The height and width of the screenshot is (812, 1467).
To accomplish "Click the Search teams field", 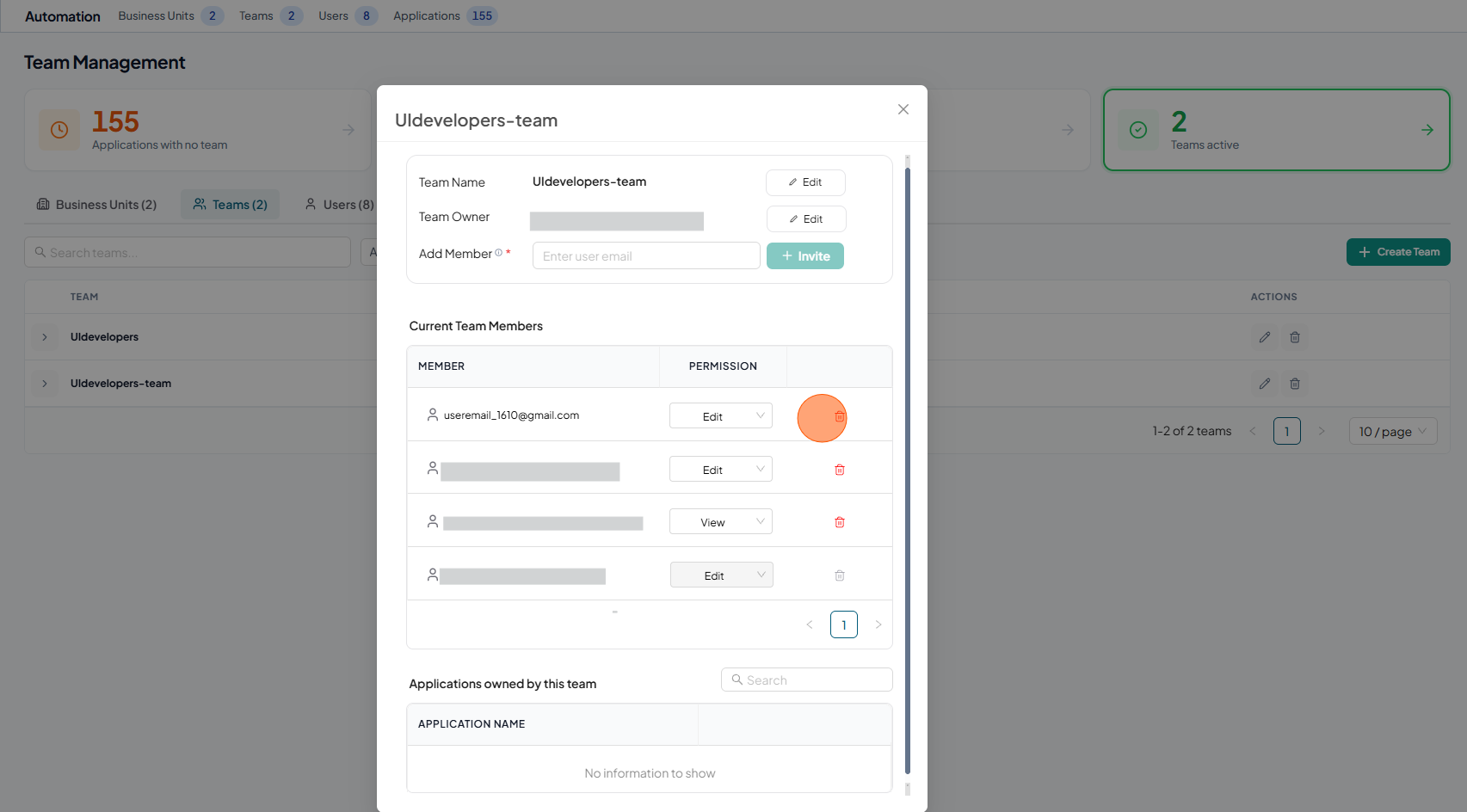I will point(188,252).
